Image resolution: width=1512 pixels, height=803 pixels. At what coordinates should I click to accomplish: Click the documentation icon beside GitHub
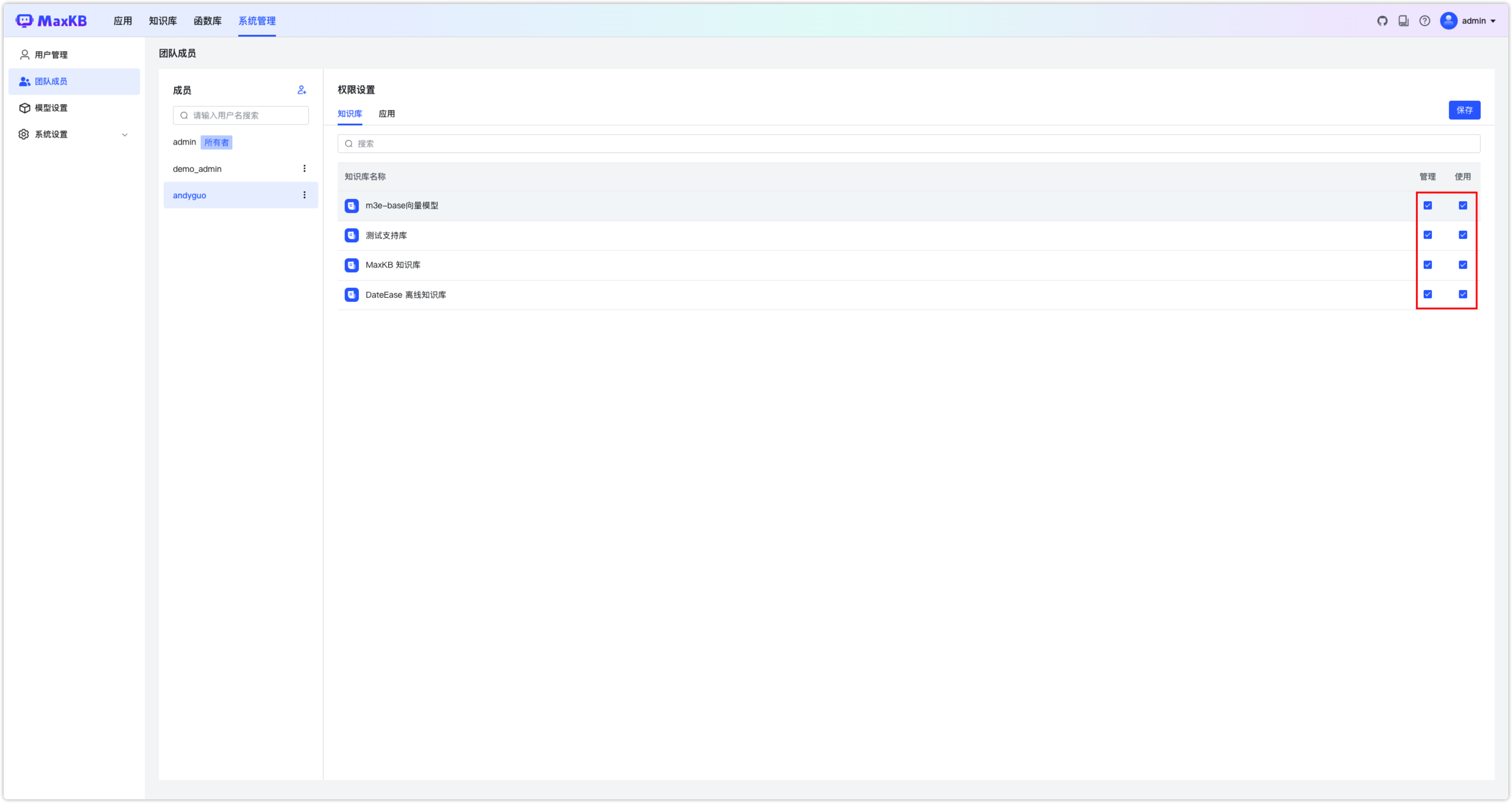[1403, 20]
